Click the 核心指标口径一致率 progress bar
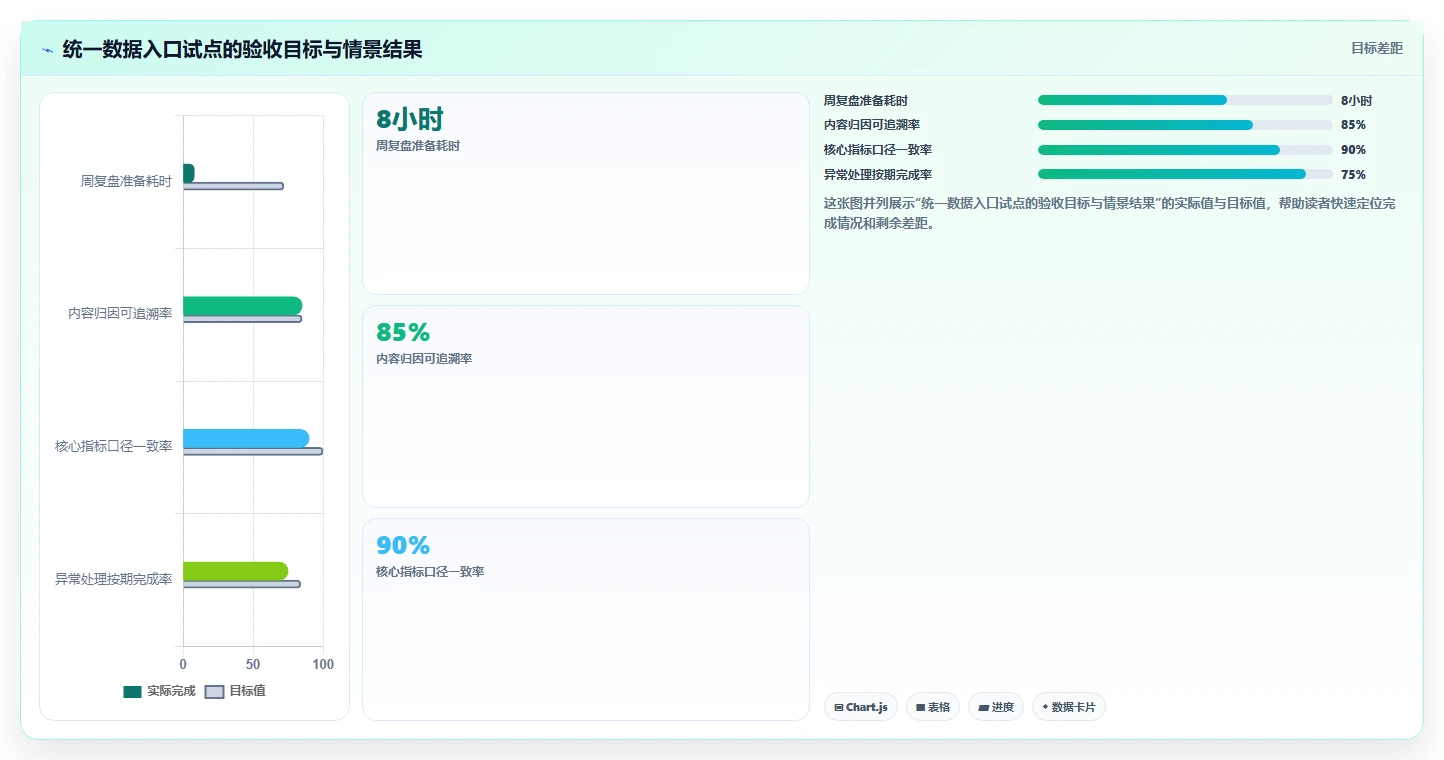The height and width of the screenshot is (760, 1444). (1185, 150)
